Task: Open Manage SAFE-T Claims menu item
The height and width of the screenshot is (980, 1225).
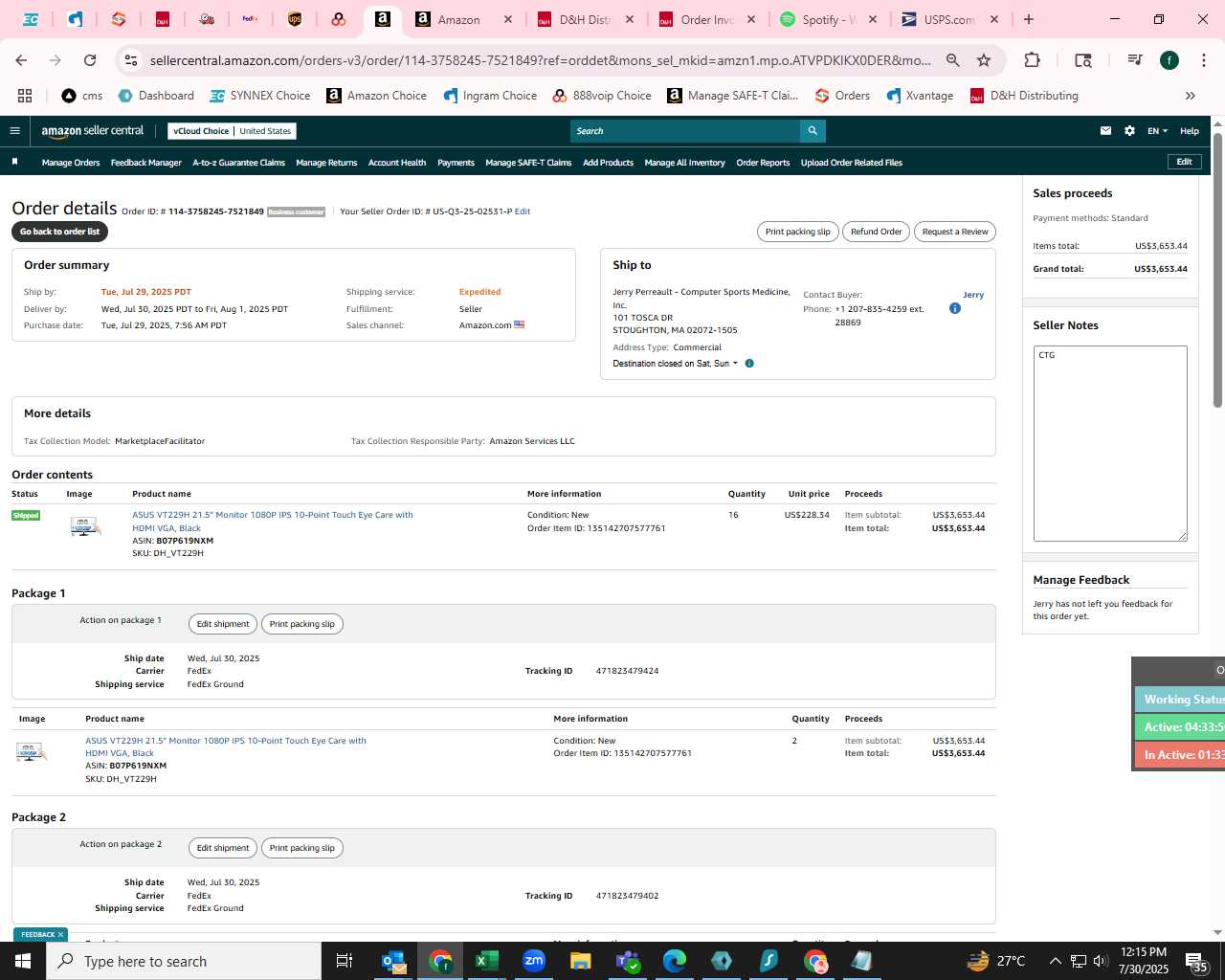Action: 528,163
